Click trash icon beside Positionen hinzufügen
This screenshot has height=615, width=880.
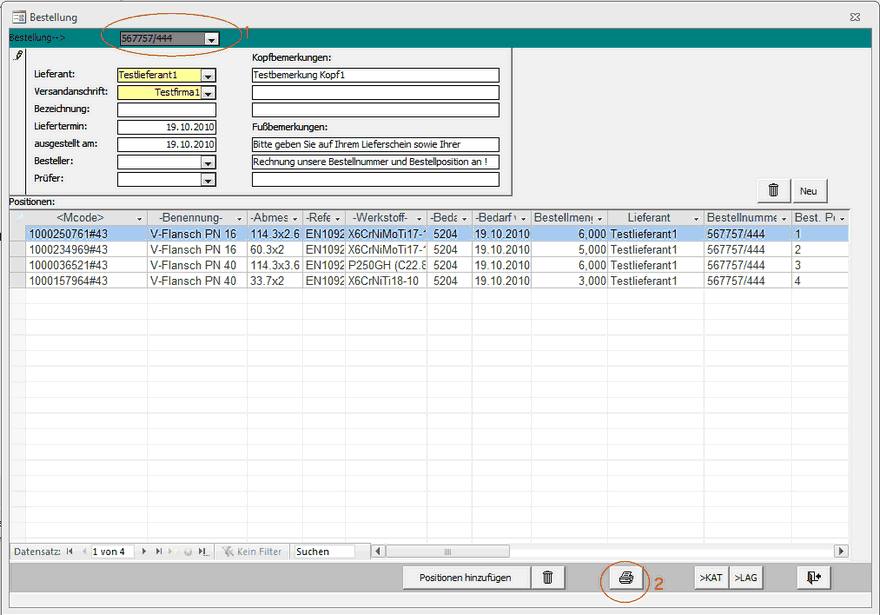click(x=547, y=578)
